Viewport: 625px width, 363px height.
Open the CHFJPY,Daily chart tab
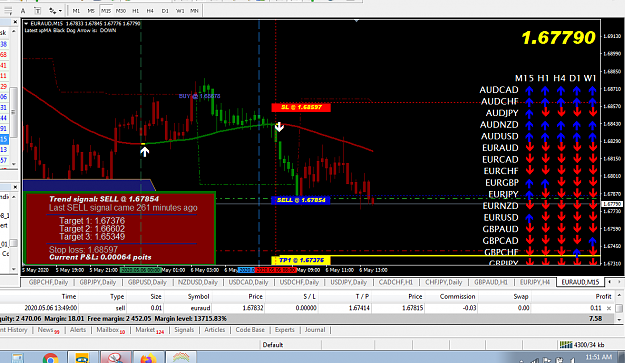tap(443, 282)
